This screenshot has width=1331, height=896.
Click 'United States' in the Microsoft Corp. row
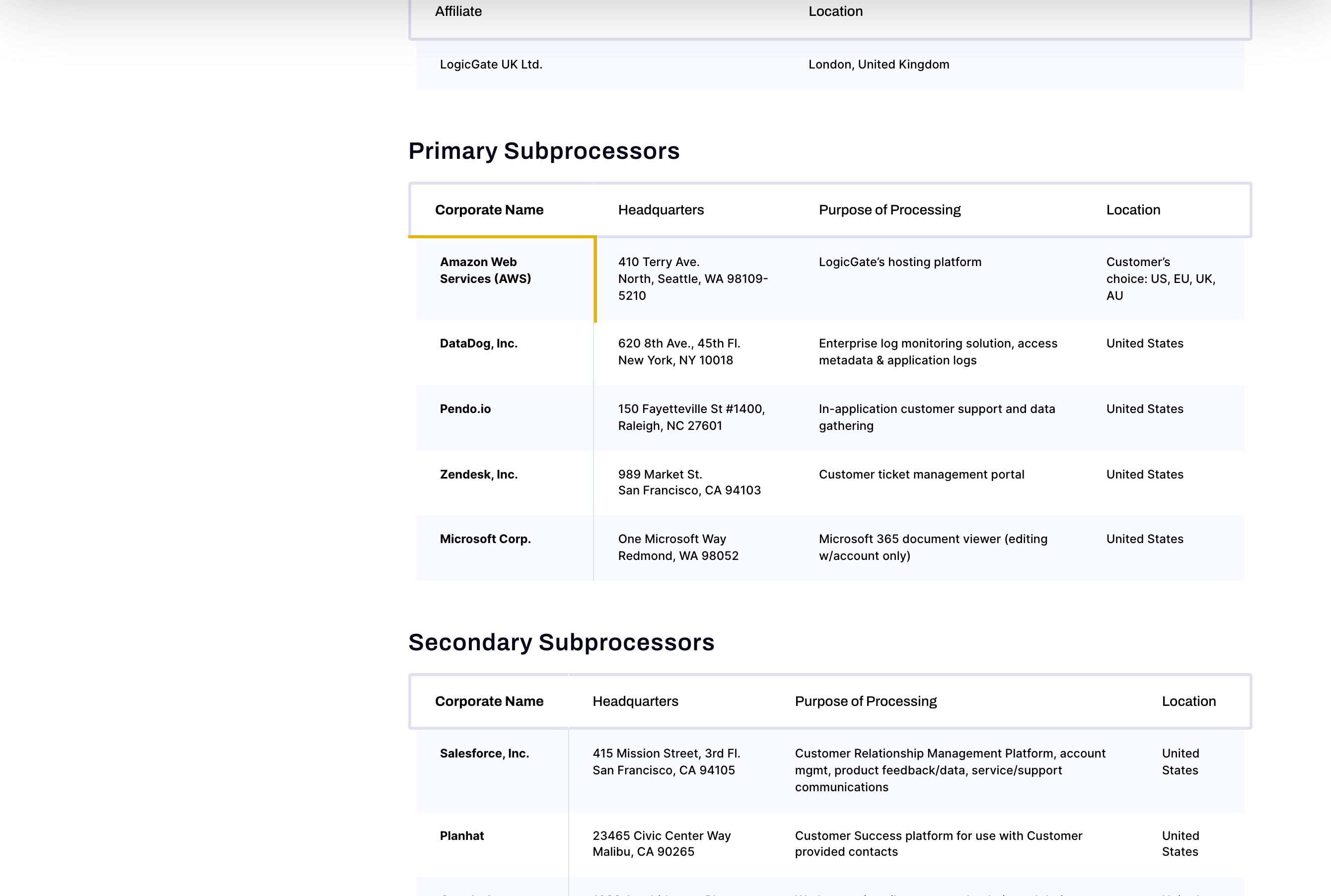pos(1145,539)
